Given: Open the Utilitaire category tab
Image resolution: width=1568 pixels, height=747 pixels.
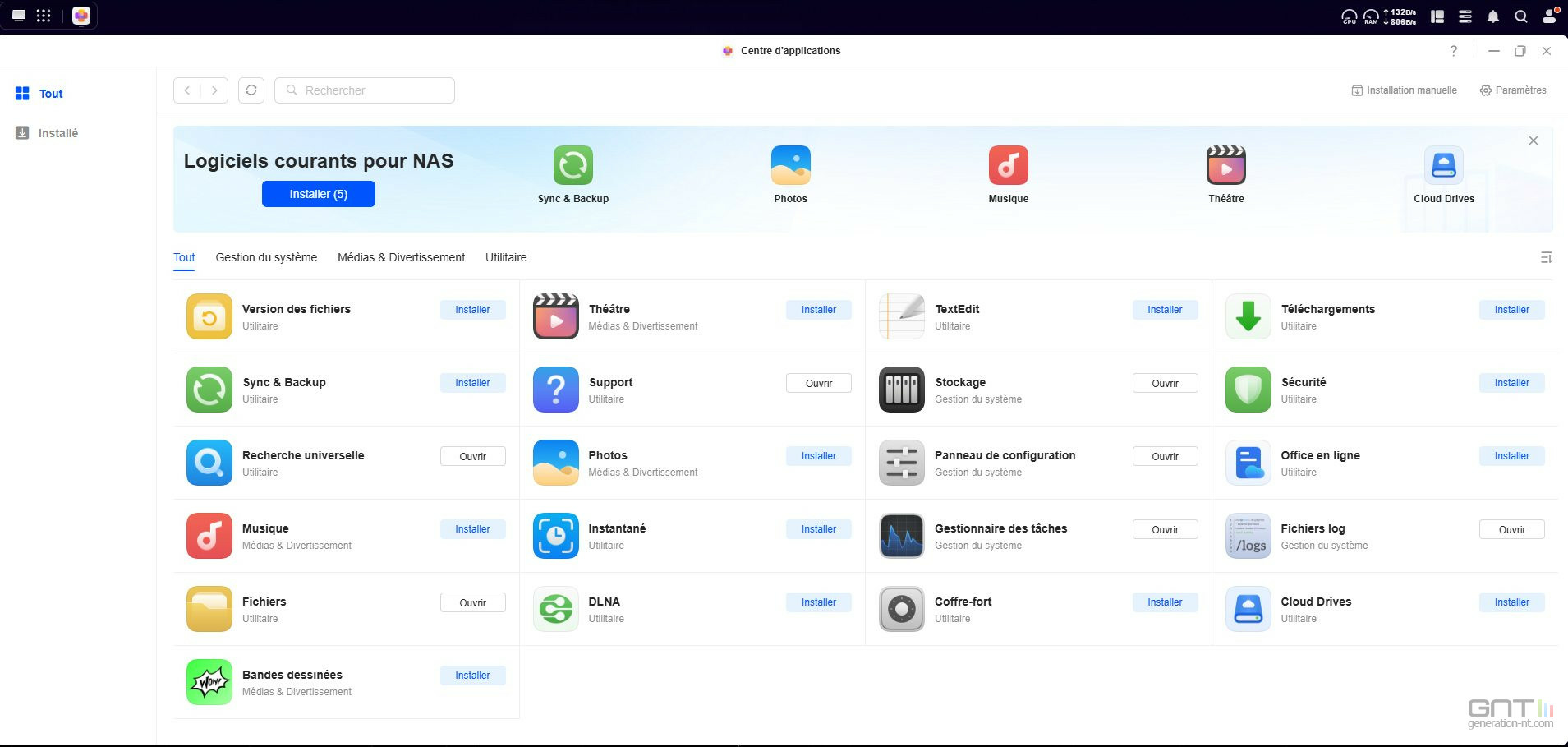Looking at the screenshot, I should coord(506,258).
